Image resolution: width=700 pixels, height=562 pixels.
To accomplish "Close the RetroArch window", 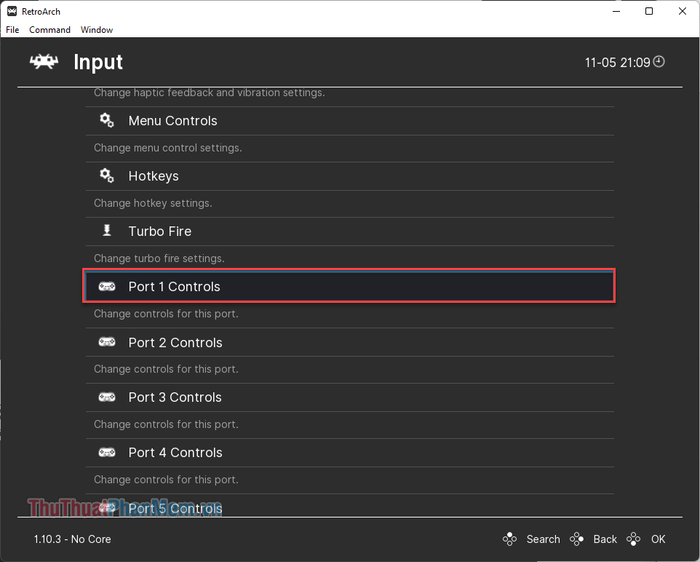I will point(682,11).
